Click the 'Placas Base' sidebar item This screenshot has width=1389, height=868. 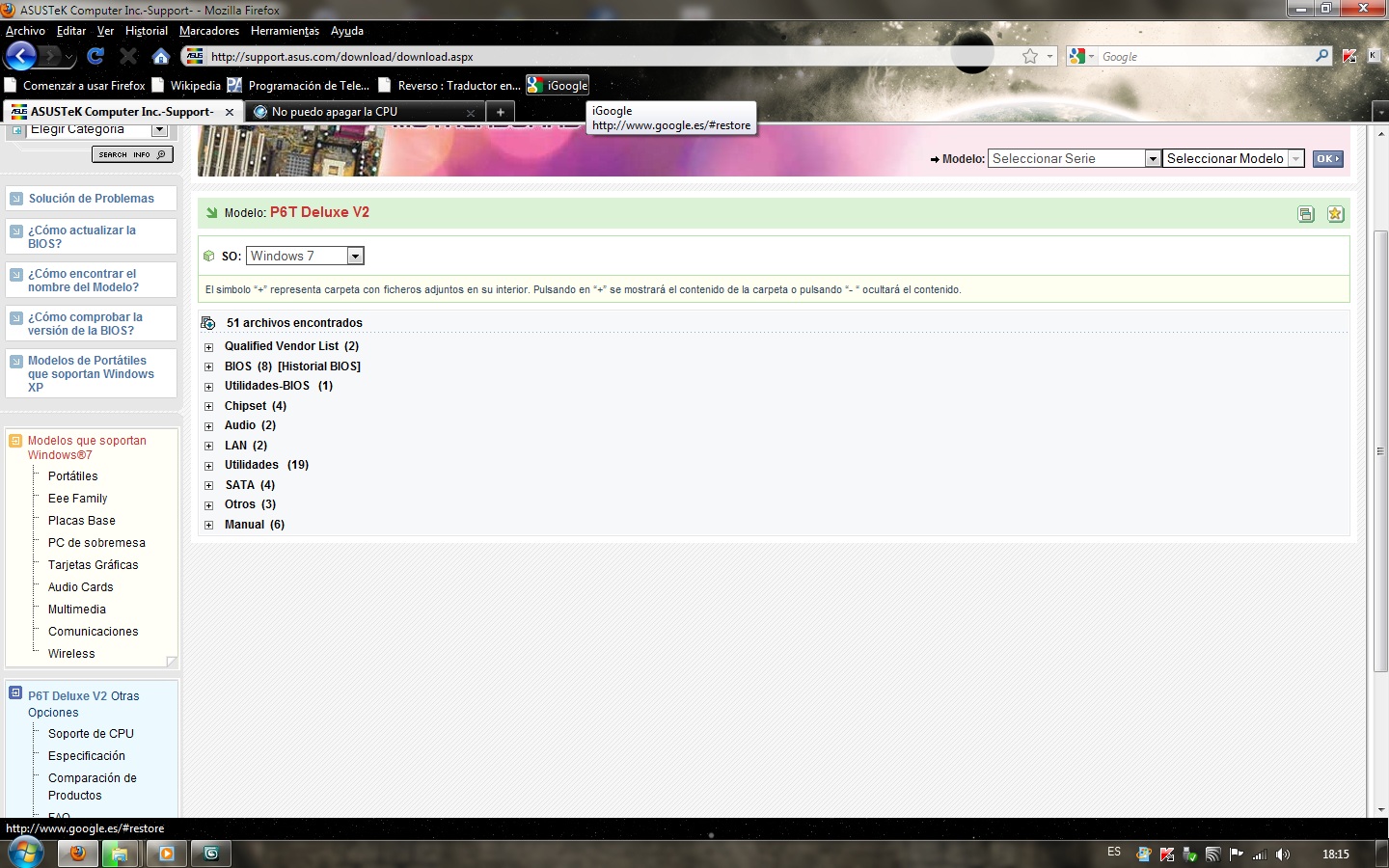click(82, 521)
